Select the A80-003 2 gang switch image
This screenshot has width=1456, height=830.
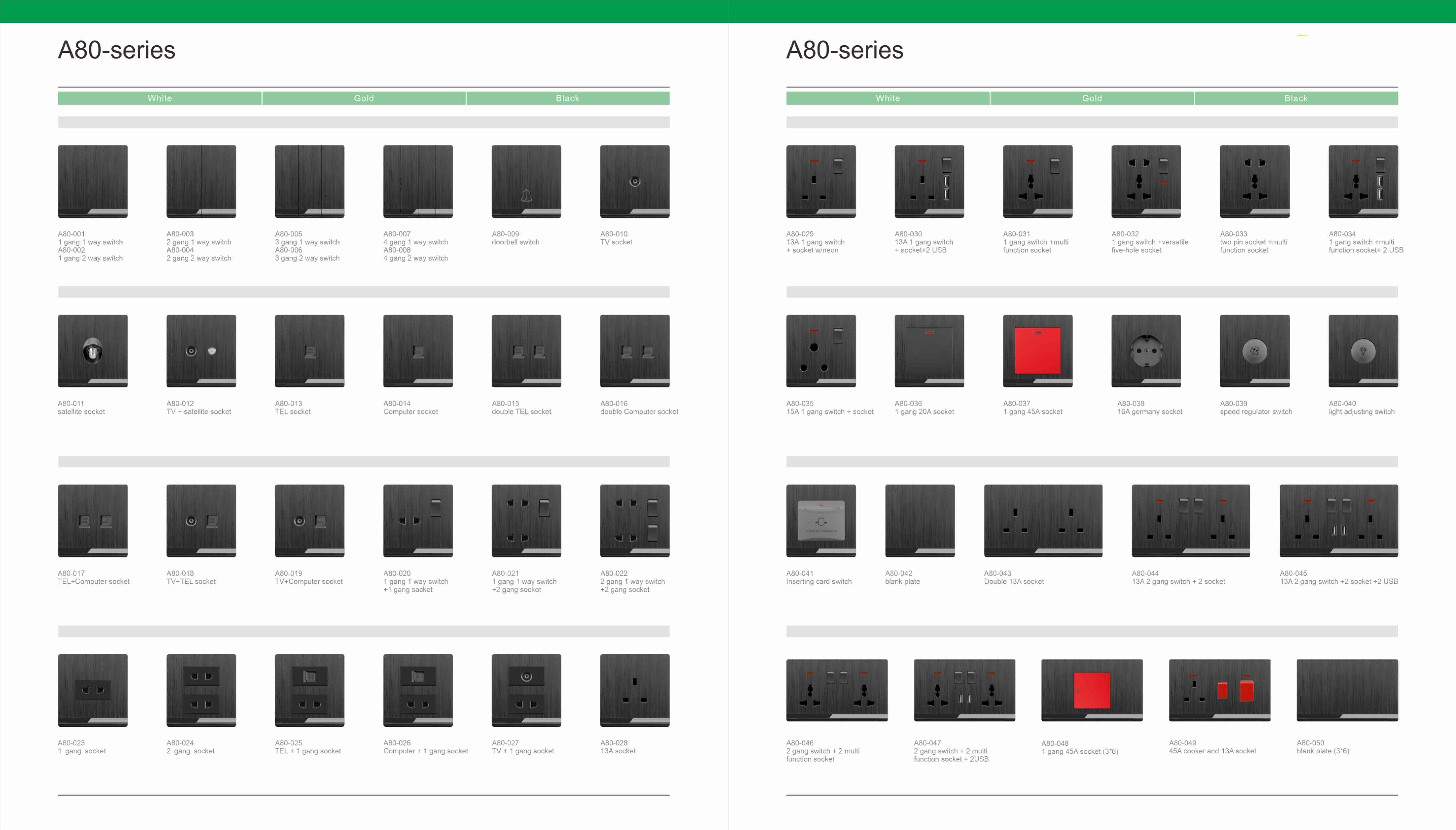[x=201, y=181]
